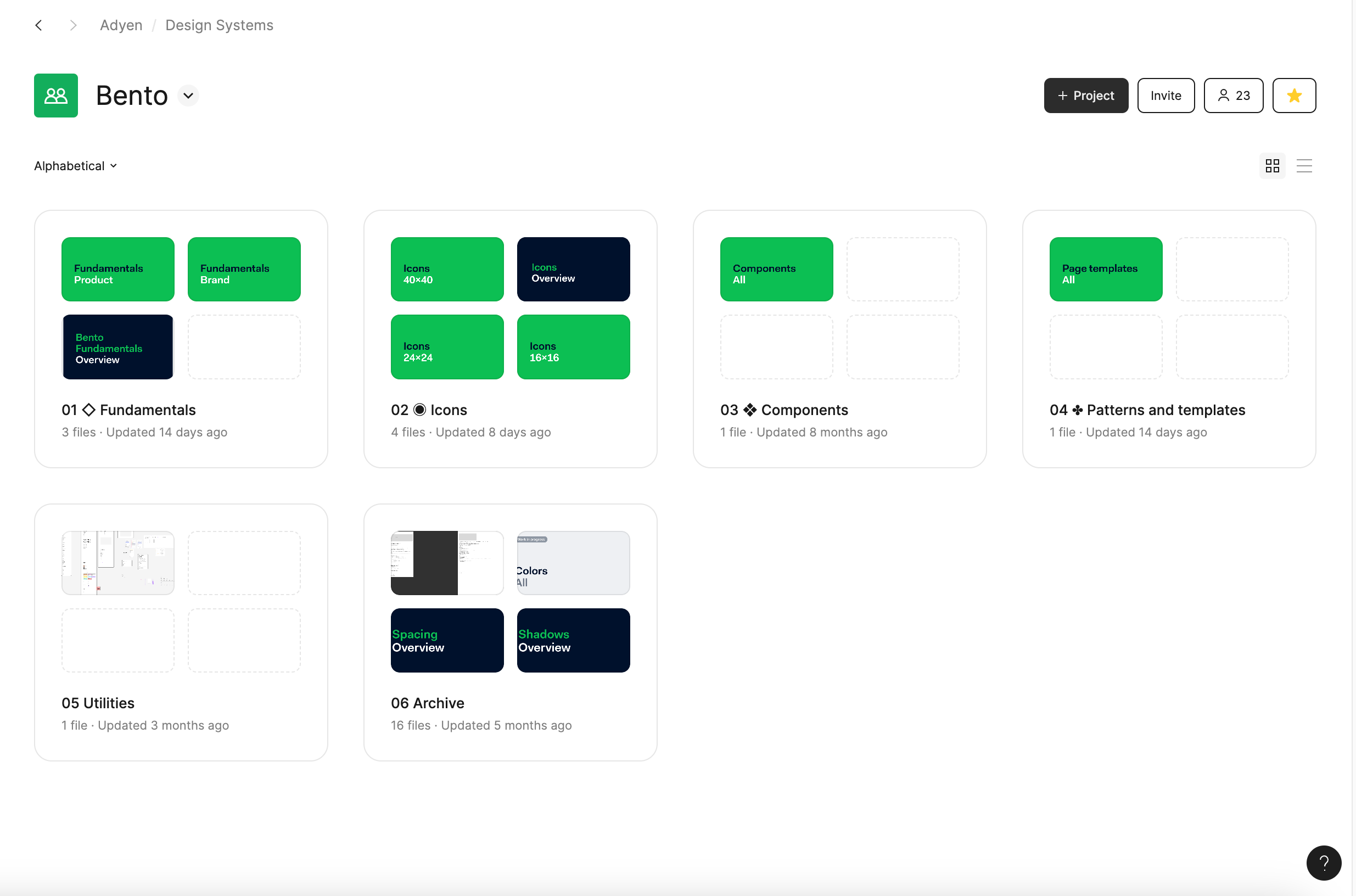This screenshot has height=896, width=1356.
Task: Switch to grid view
Action: [x=1272, y=166]
